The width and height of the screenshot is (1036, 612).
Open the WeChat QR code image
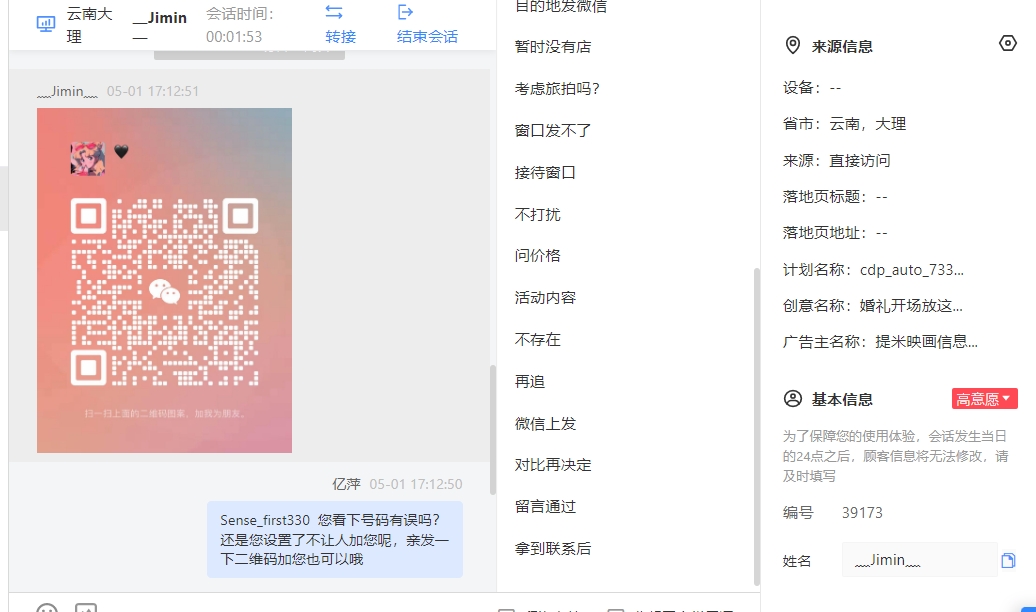tap(165, 280)
